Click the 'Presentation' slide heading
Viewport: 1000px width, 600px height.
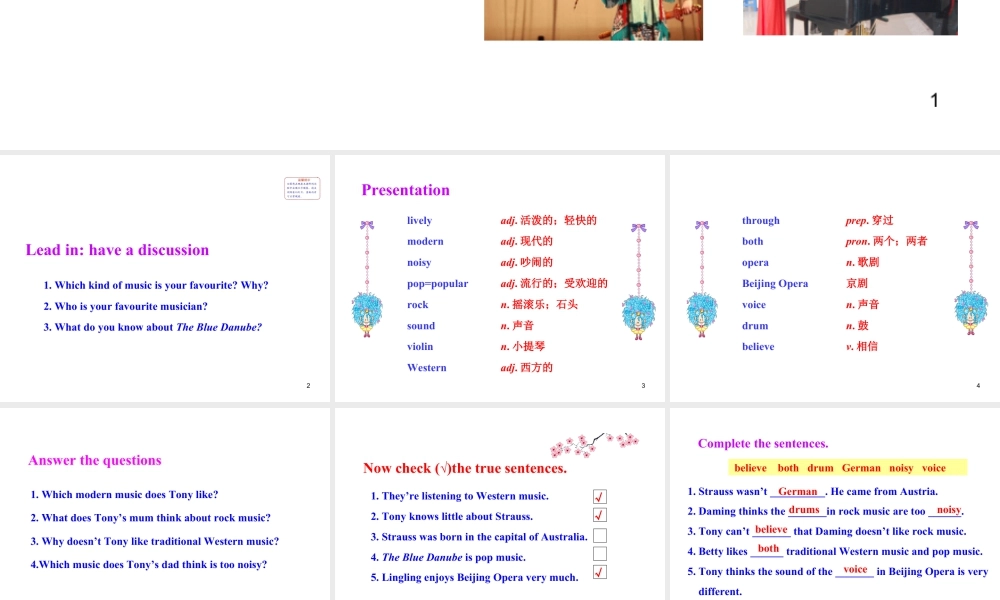click(405, 190)
